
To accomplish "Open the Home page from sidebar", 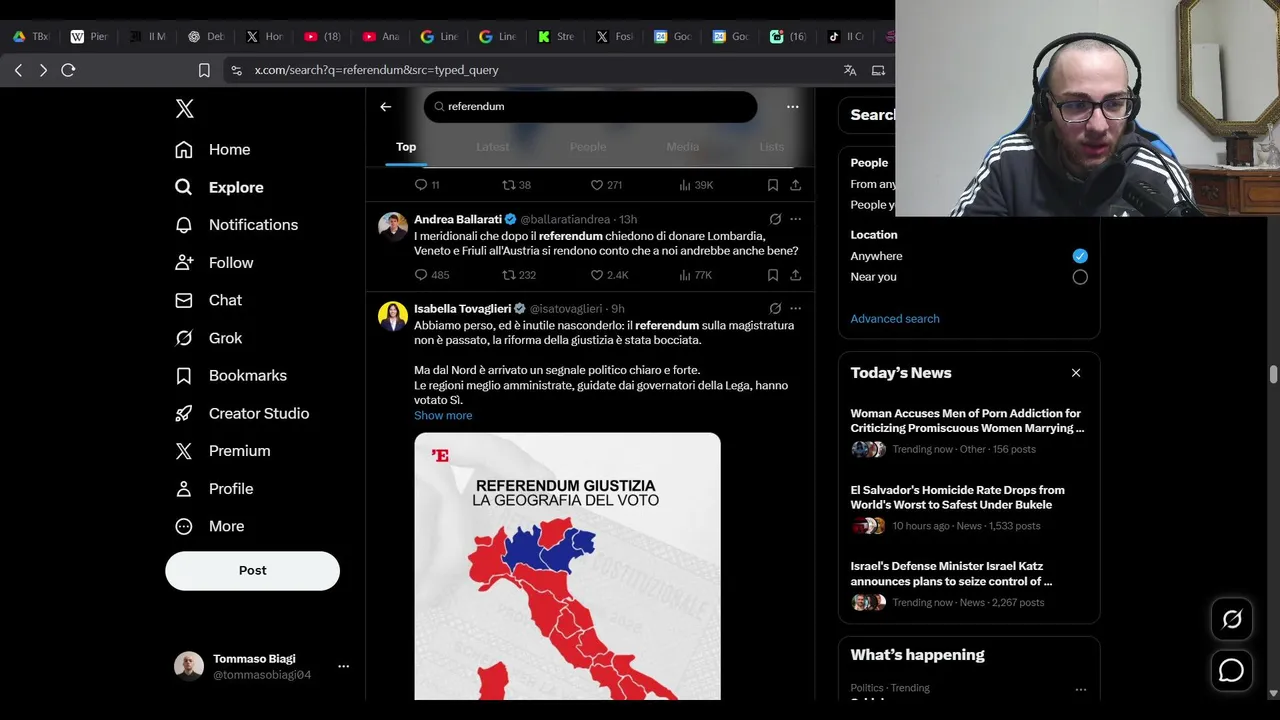I will 213,149.
